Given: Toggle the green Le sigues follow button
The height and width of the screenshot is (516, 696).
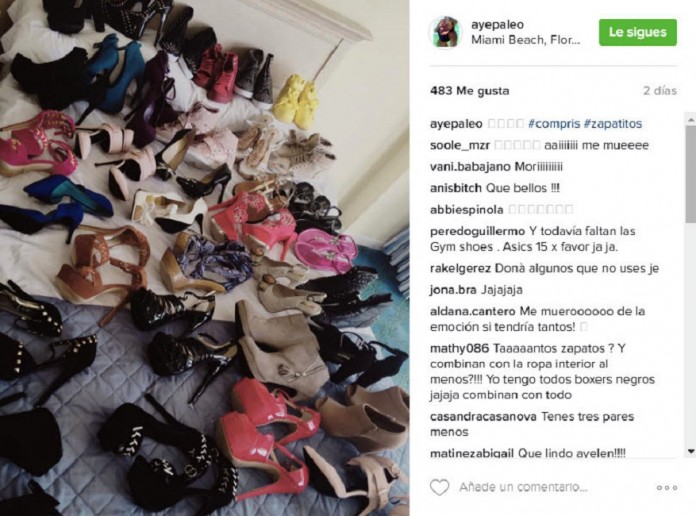Looking at the screenshot, I should click(637, 32).
